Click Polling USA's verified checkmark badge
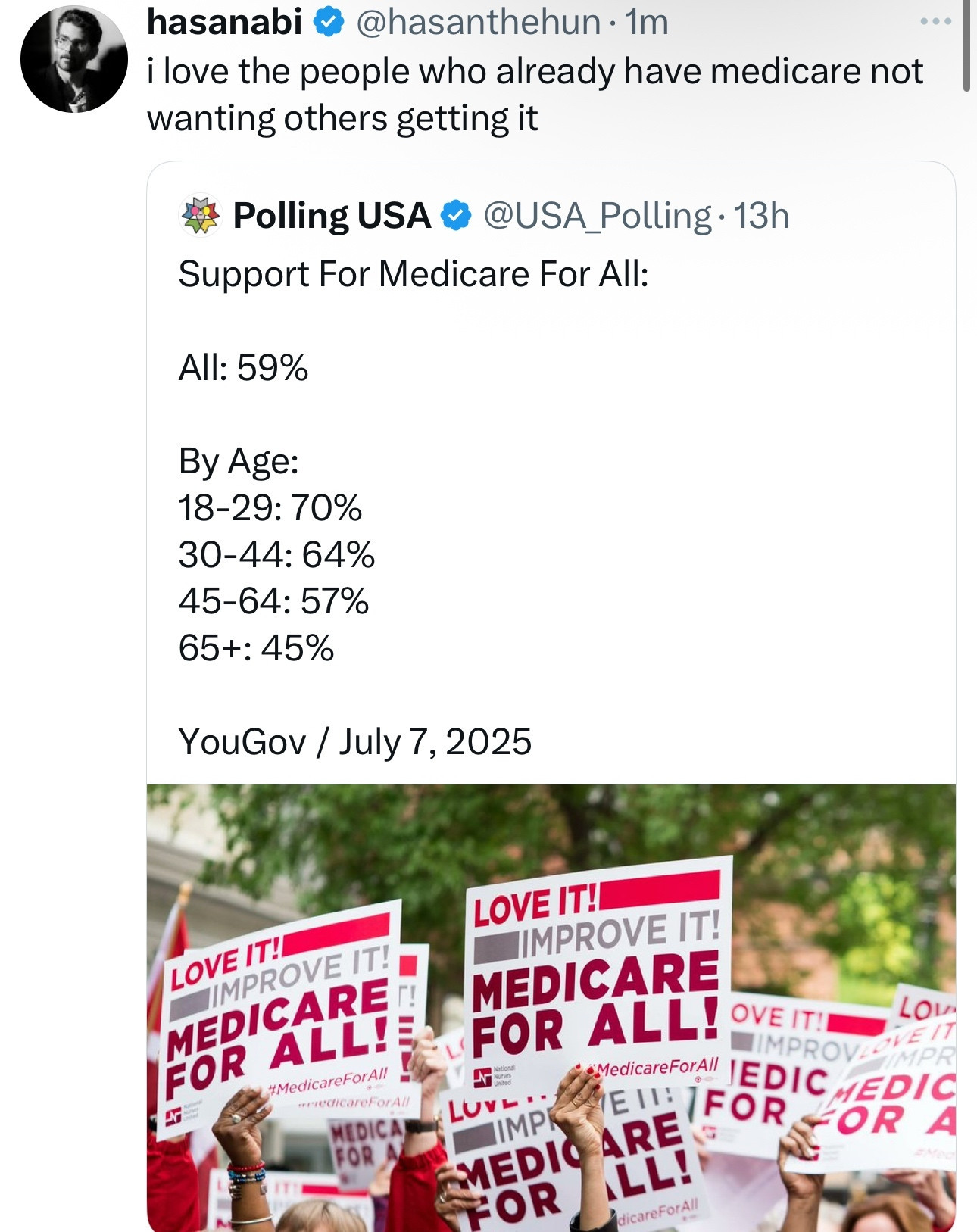This screenshot has height=1232, width=977. point(455,216)
